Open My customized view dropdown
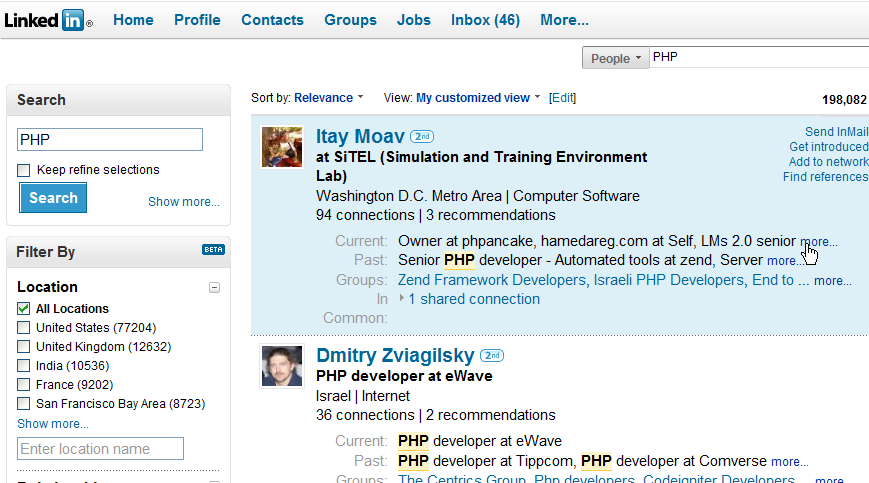869x483 pixels. (x=478, y=98)
